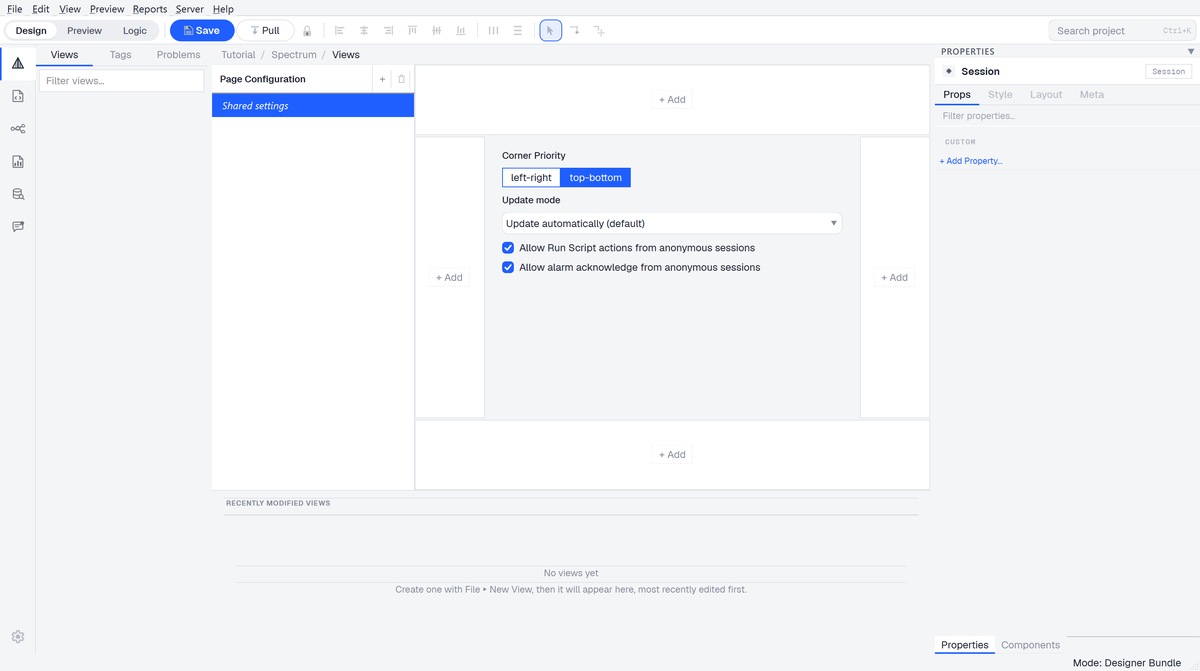
Task: Open the Help menu
Action: click(x=223, y=9)
